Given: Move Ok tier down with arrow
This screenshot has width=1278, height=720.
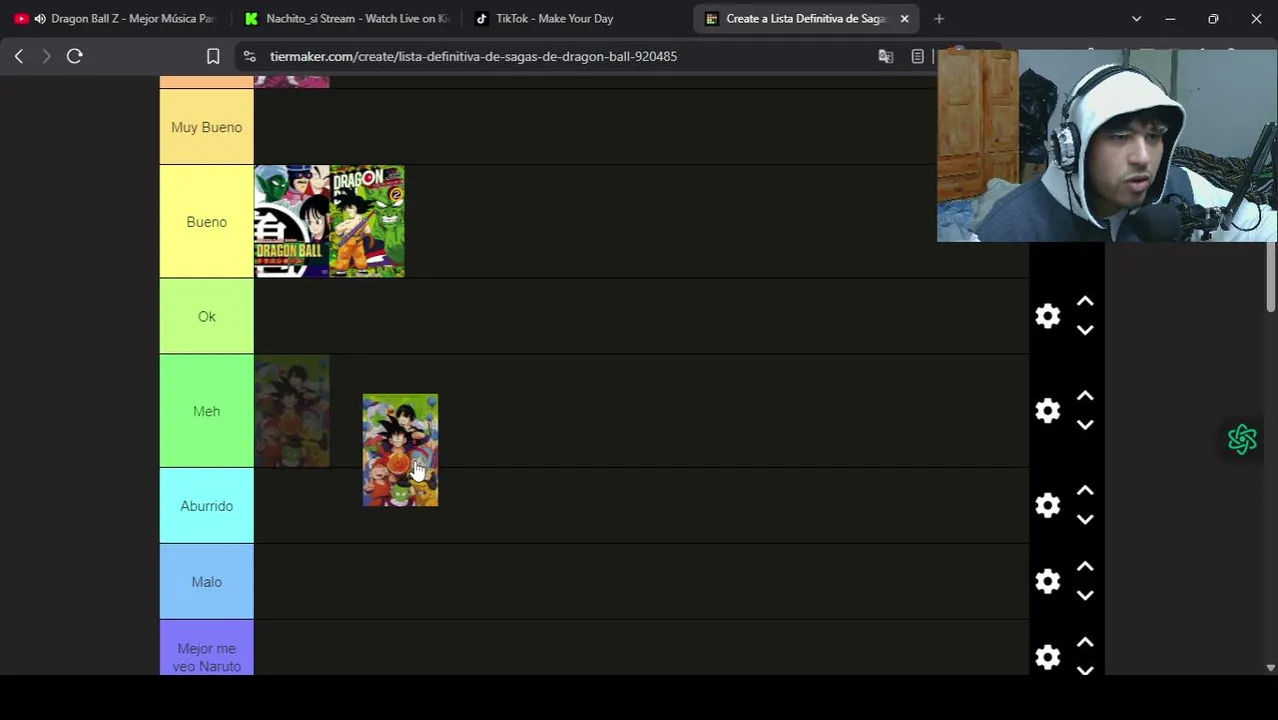Looking at the screenshot, I should click(1085, 330).
